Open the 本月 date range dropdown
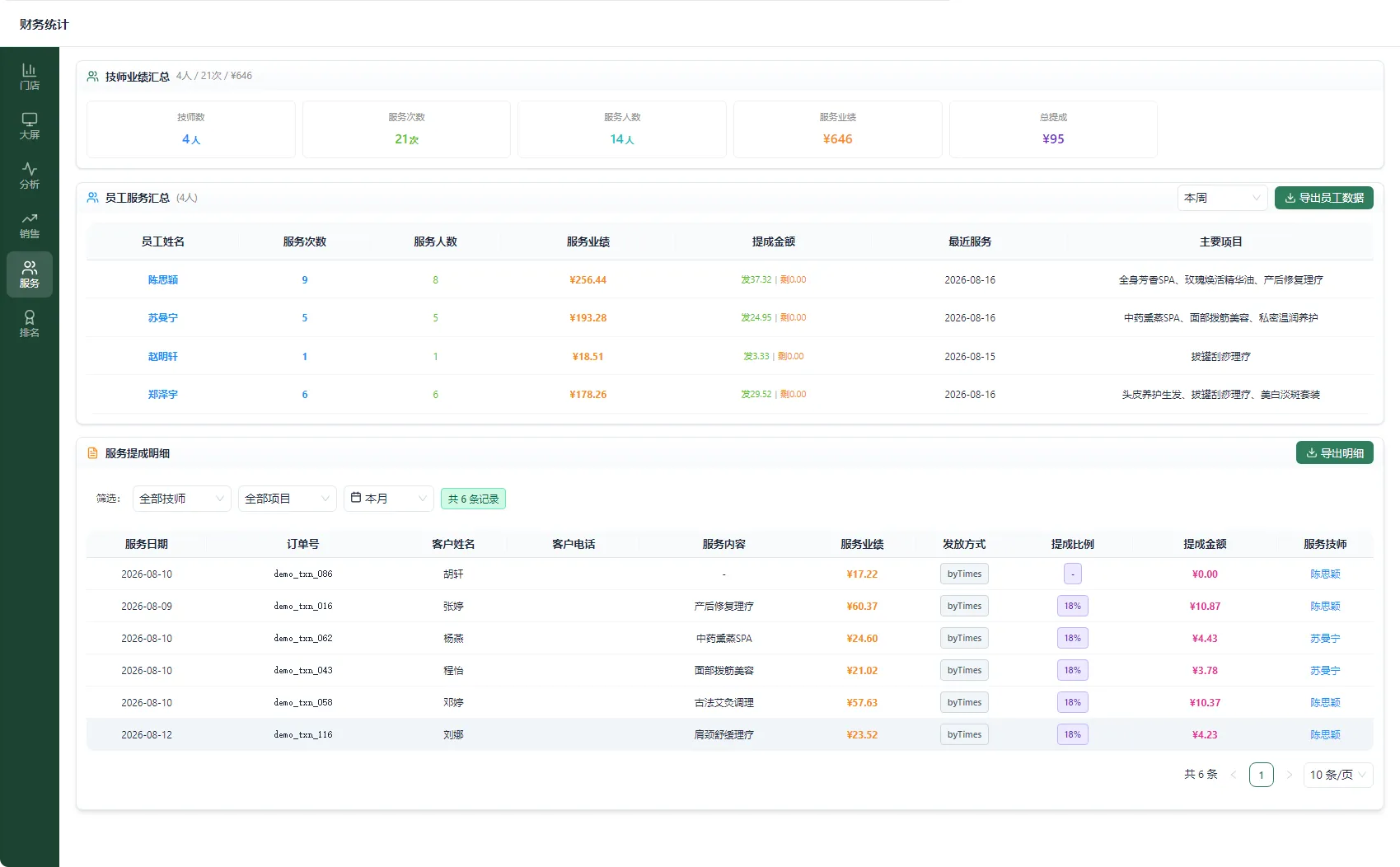 pos(389,499)
